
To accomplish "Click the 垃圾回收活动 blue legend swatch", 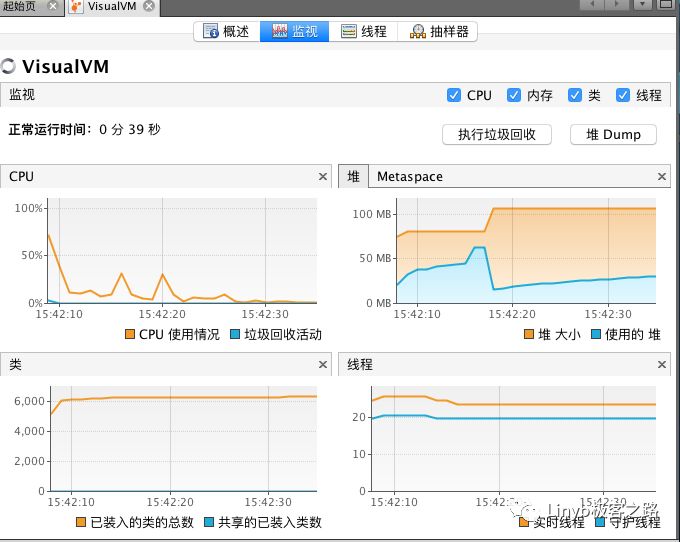I will [x=235, y=334].
